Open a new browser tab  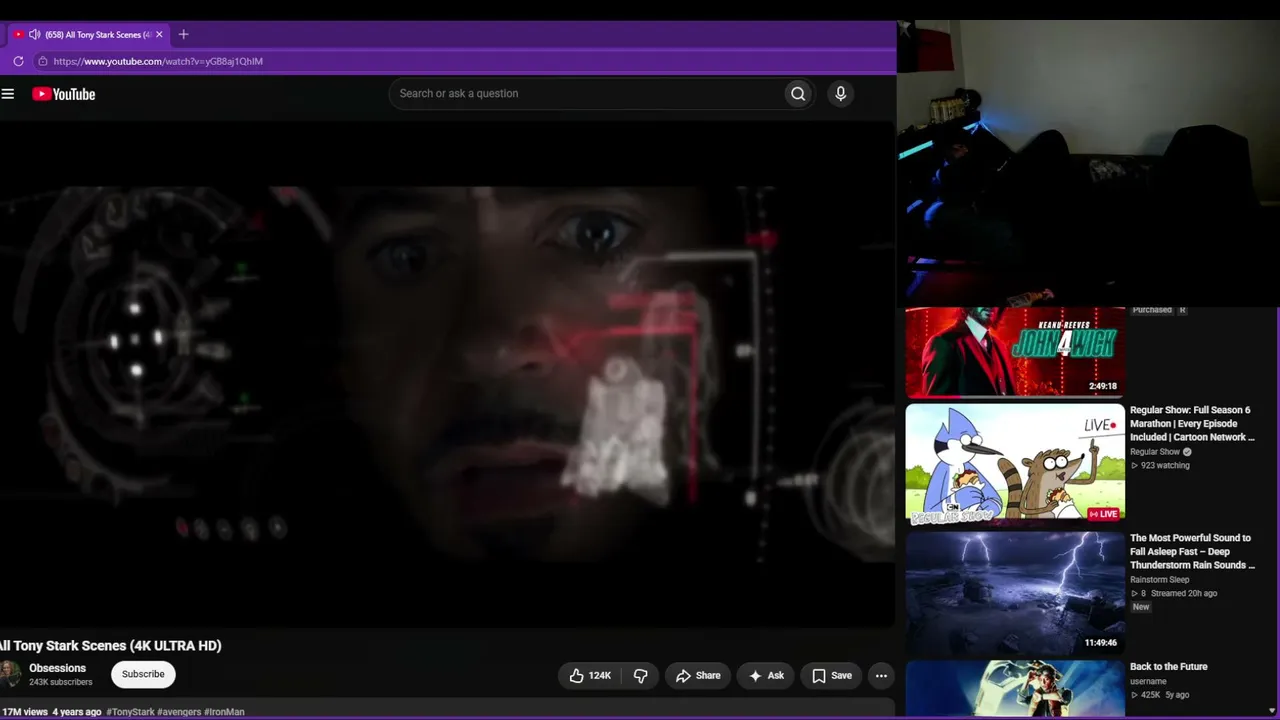click(183, 34)
